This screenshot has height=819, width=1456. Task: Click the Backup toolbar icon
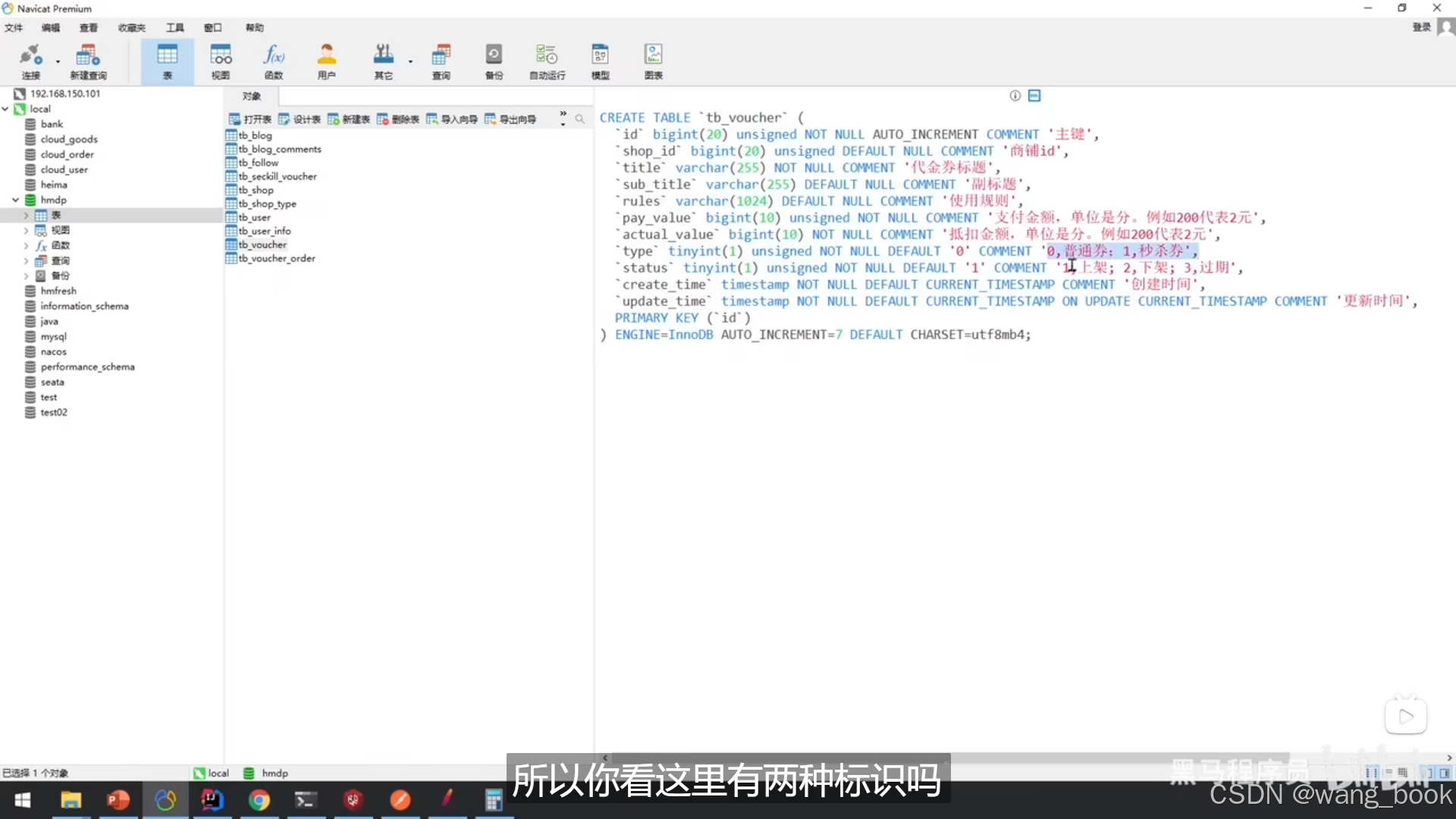click(494, 61)
